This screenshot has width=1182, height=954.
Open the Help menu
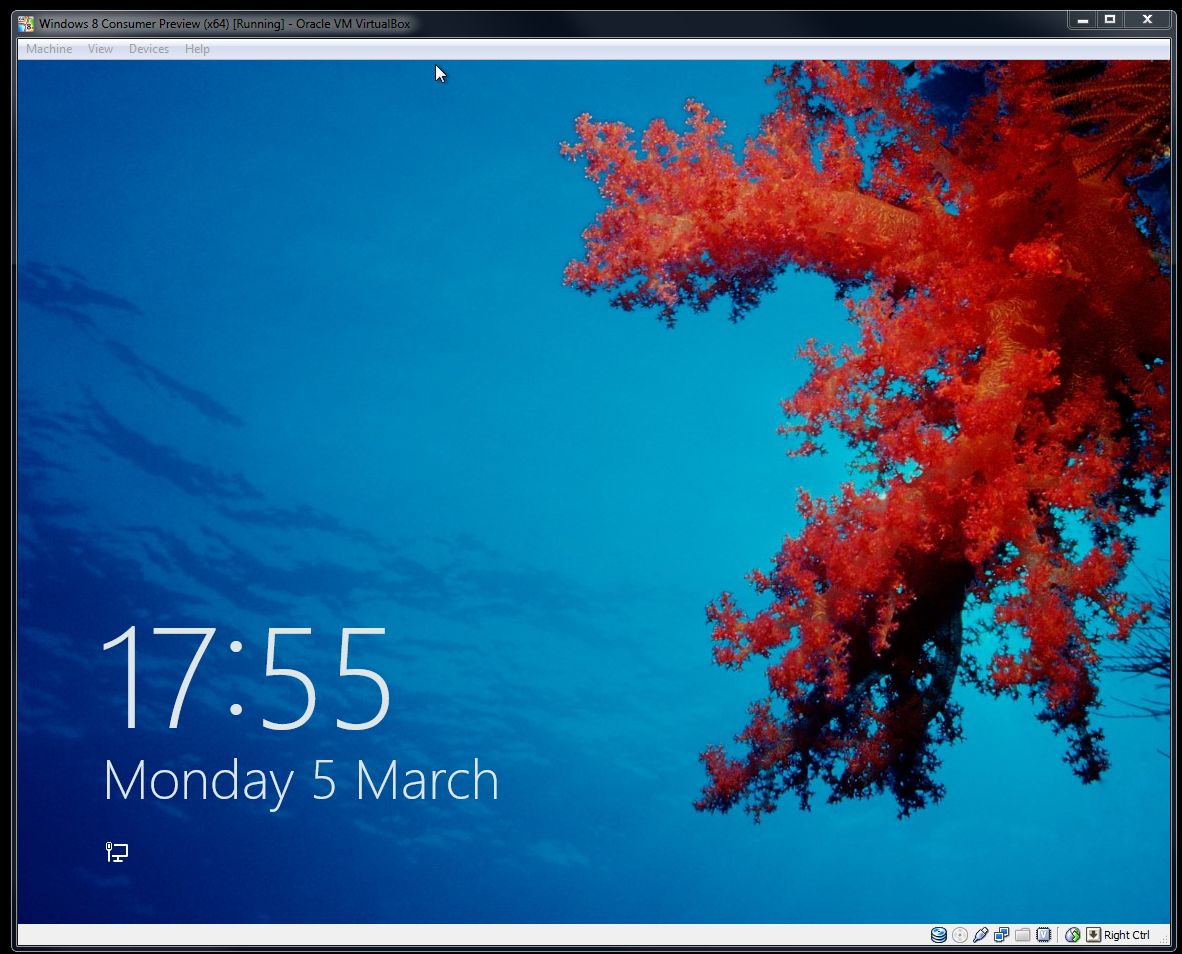tap(197, 49)
